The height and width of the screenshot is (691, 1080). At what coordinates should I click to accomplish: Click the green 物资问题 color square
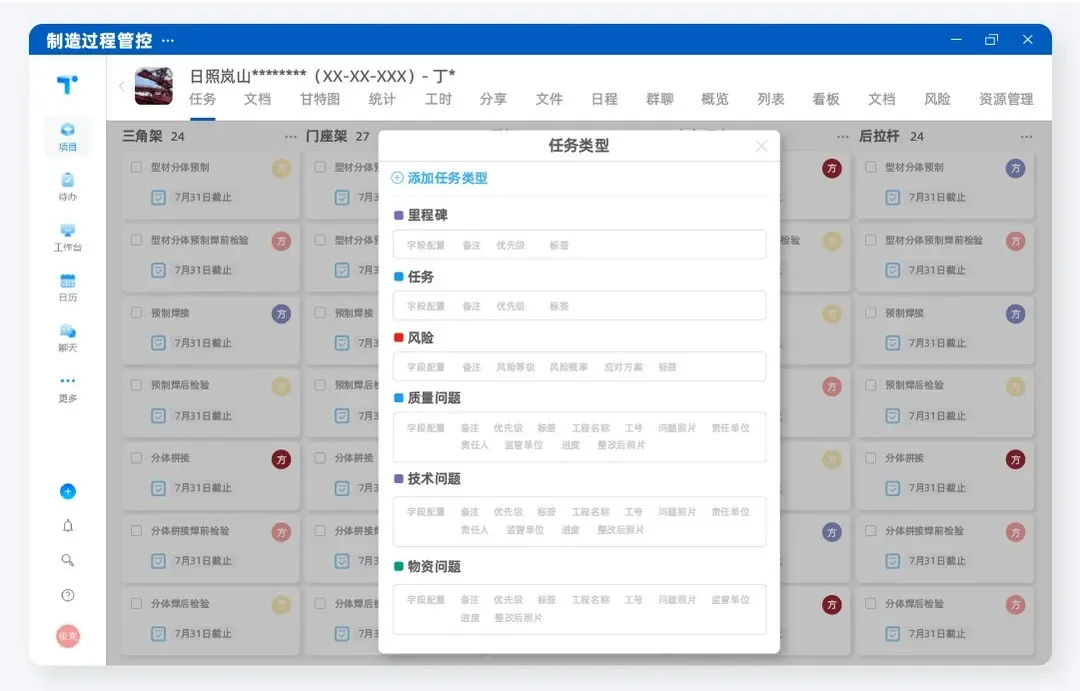pos(398,566)
